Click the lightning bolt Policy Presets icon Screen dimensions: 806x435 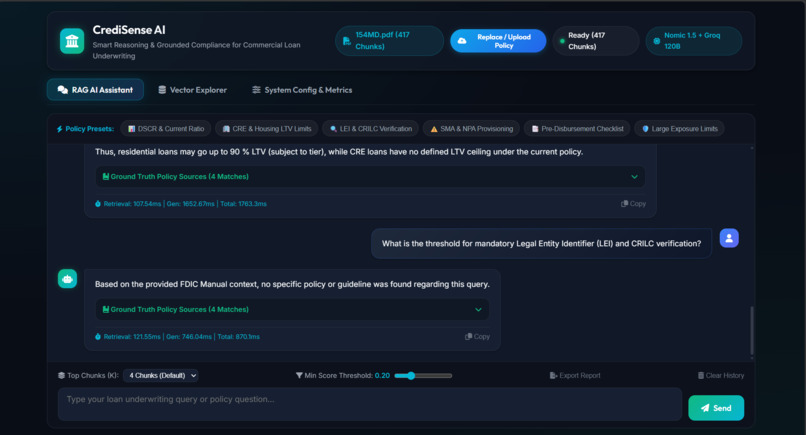60,129
